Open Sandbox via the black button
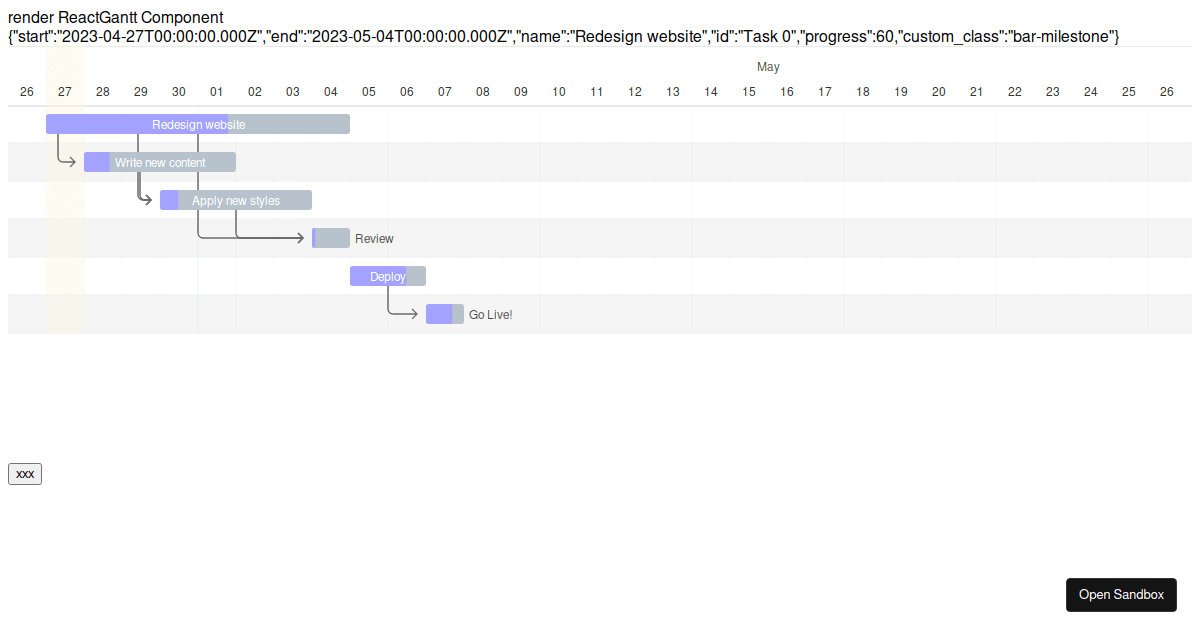Viewport: 1200px width, 630px height. click(x=1121, y=594)
